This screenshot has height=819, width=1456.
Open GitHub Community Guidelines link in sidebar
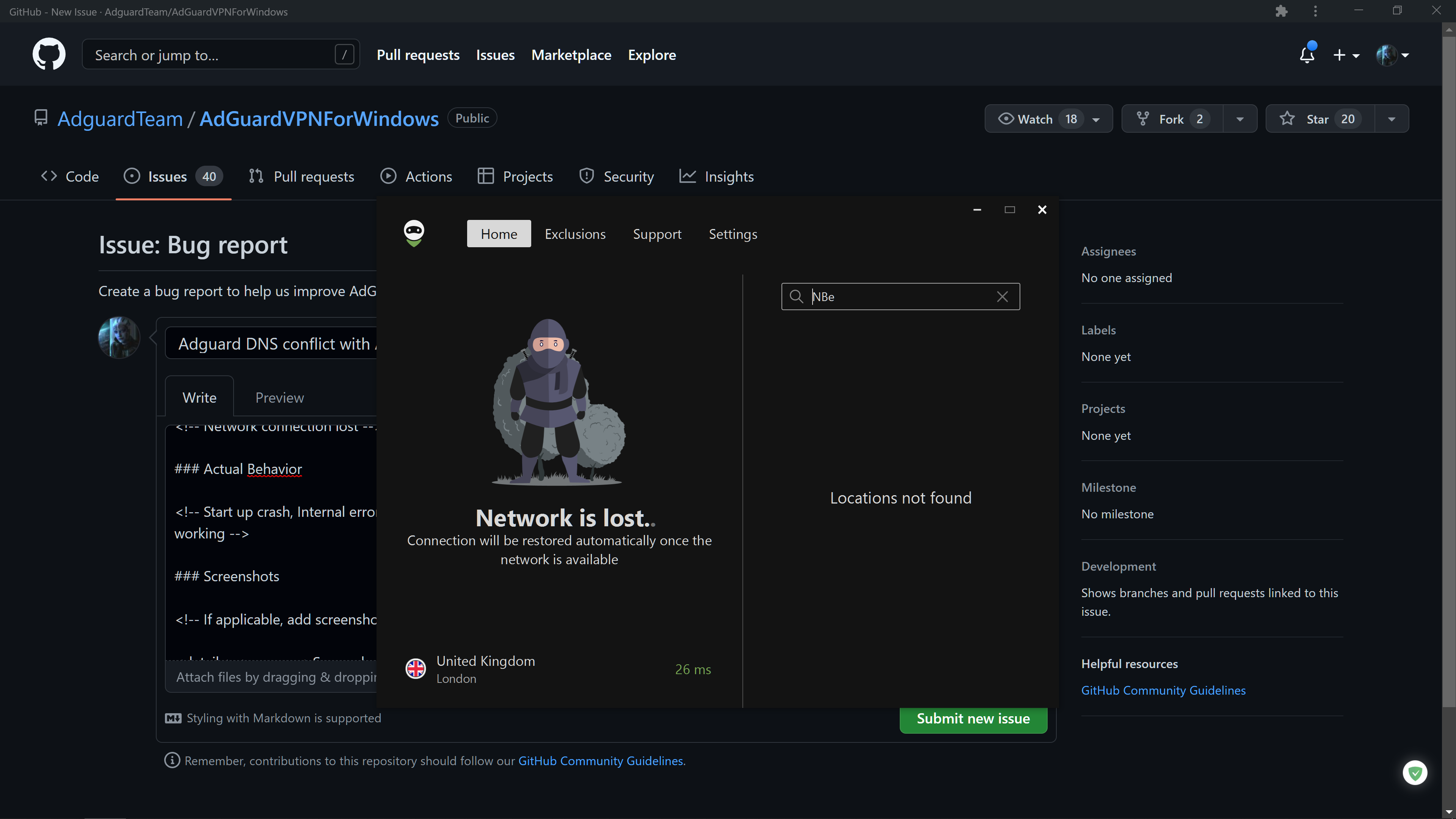pos(1163,690)
